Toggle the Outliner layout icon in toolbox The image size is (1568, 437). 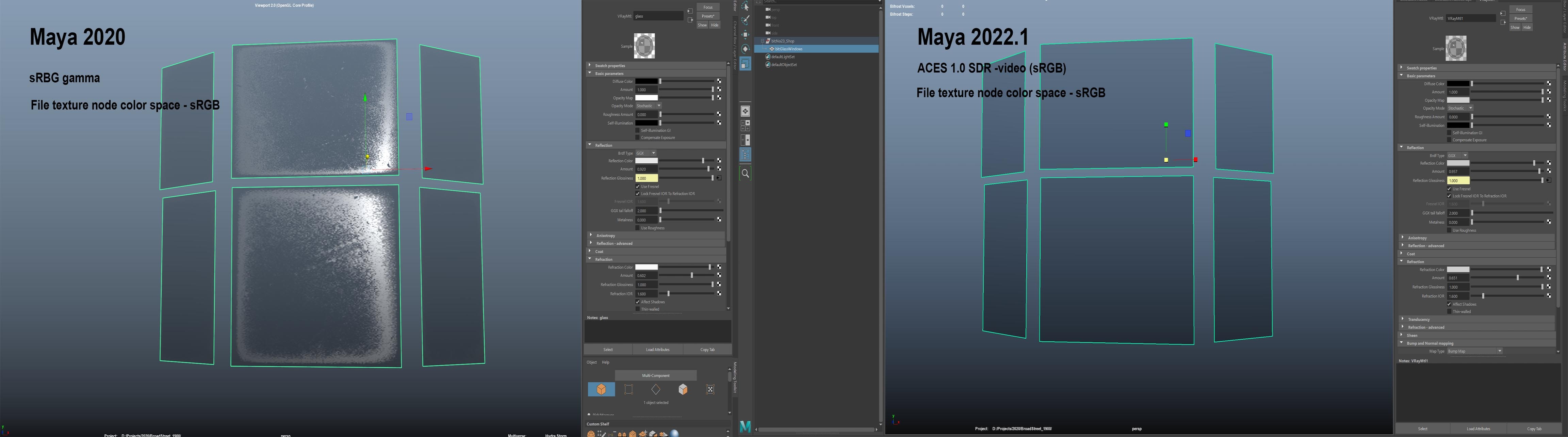[745, 155]
